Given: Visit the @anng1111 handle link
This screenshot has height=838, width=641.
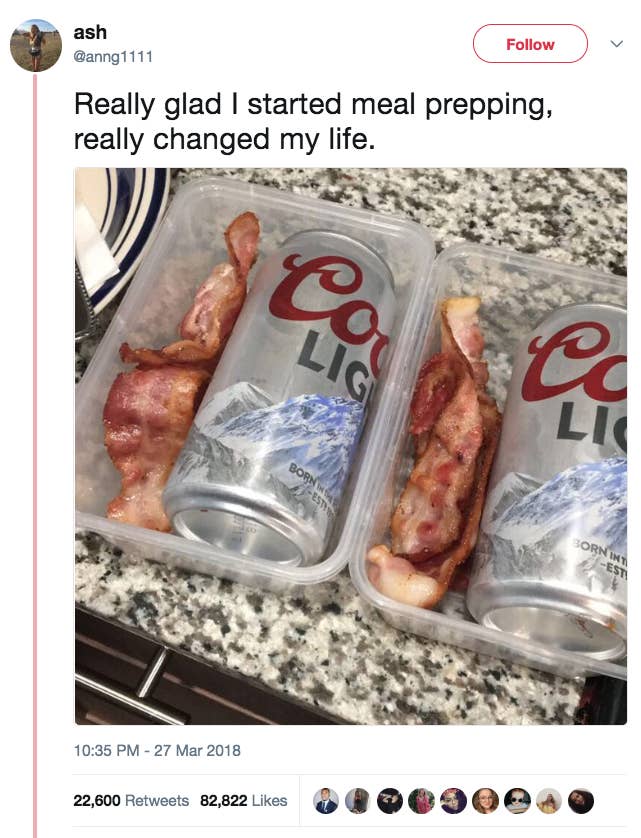Looking at the screenshot, I should click(x=113, y=56).
